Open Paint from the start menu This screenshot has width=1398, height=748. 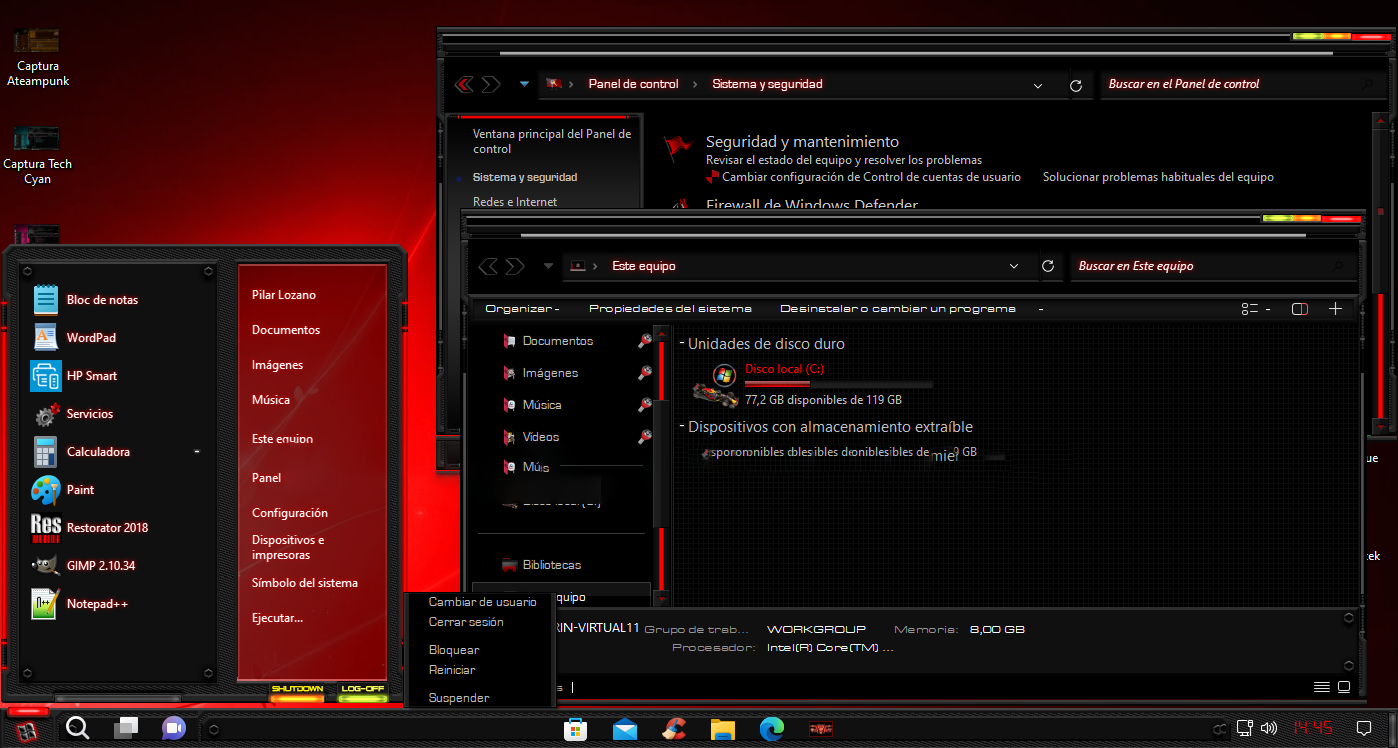(x=79, y=489)
